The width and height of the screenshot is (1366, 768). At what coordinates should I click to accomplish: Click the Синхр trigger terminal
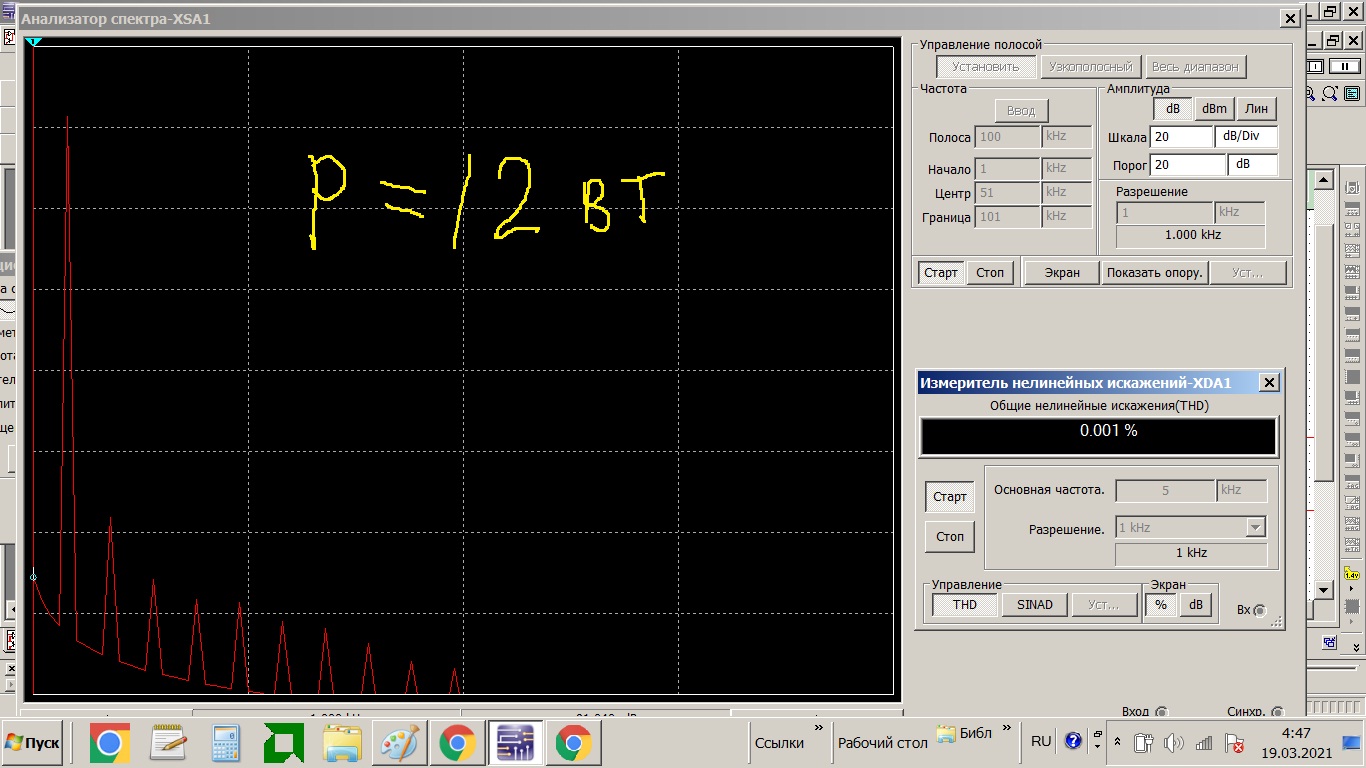[1276, 712]
